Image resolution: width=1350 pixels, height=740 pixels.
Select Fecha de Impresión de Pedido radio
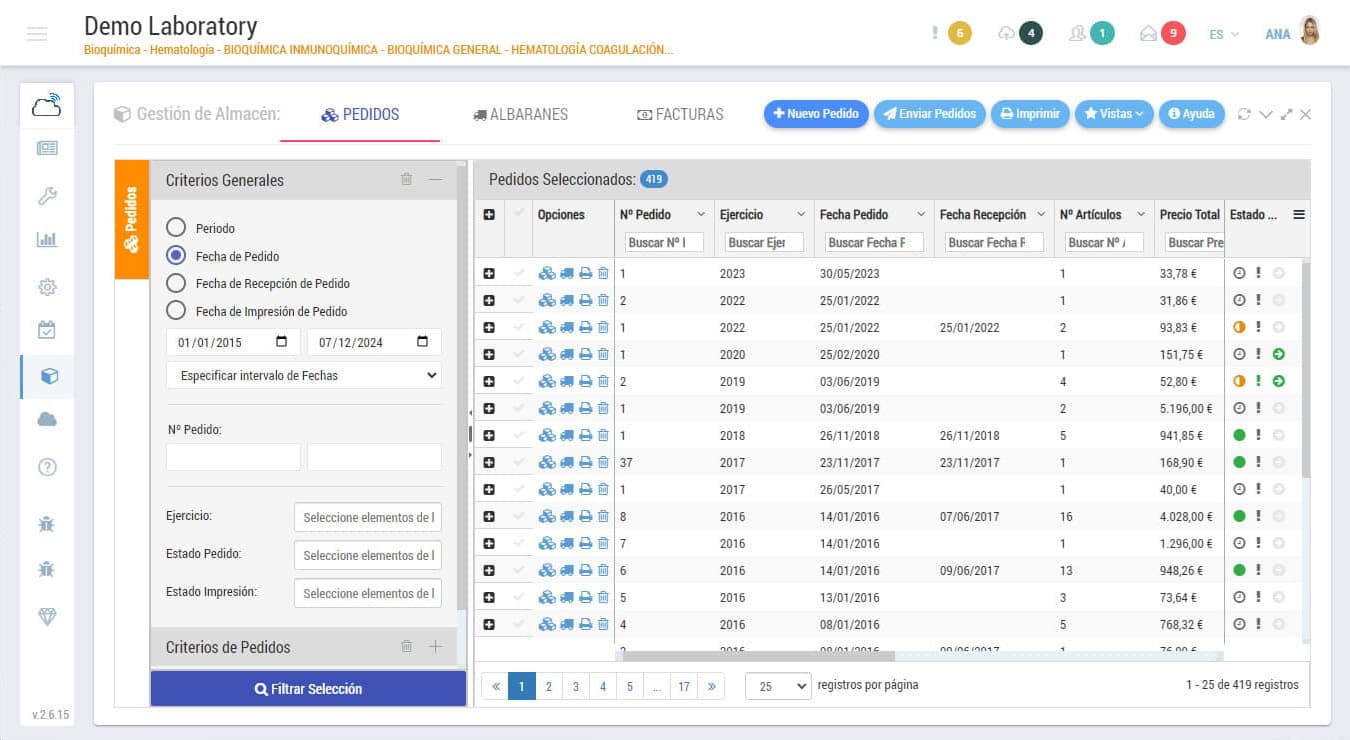[x=176, y=310]
